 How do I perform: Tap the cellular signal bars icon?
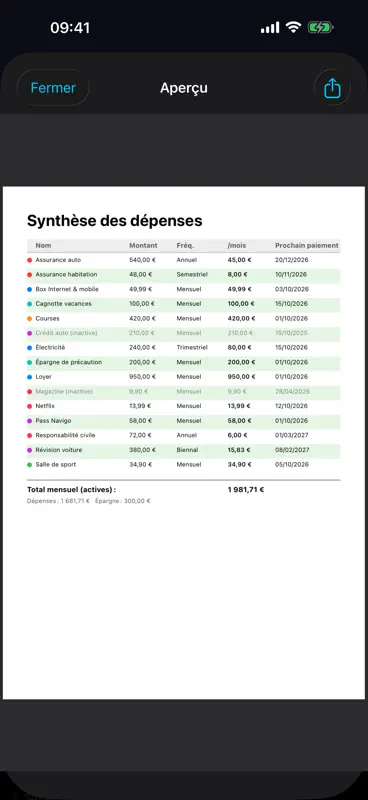[x=270, y=28]
